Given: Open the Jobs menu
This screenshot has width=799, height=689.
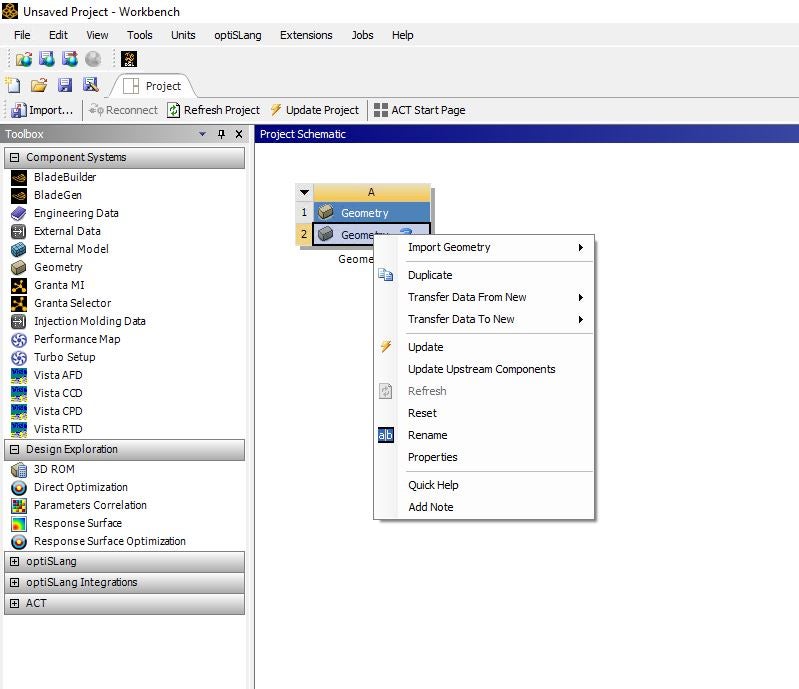Looking at the screenshot, I should (362, 35).
